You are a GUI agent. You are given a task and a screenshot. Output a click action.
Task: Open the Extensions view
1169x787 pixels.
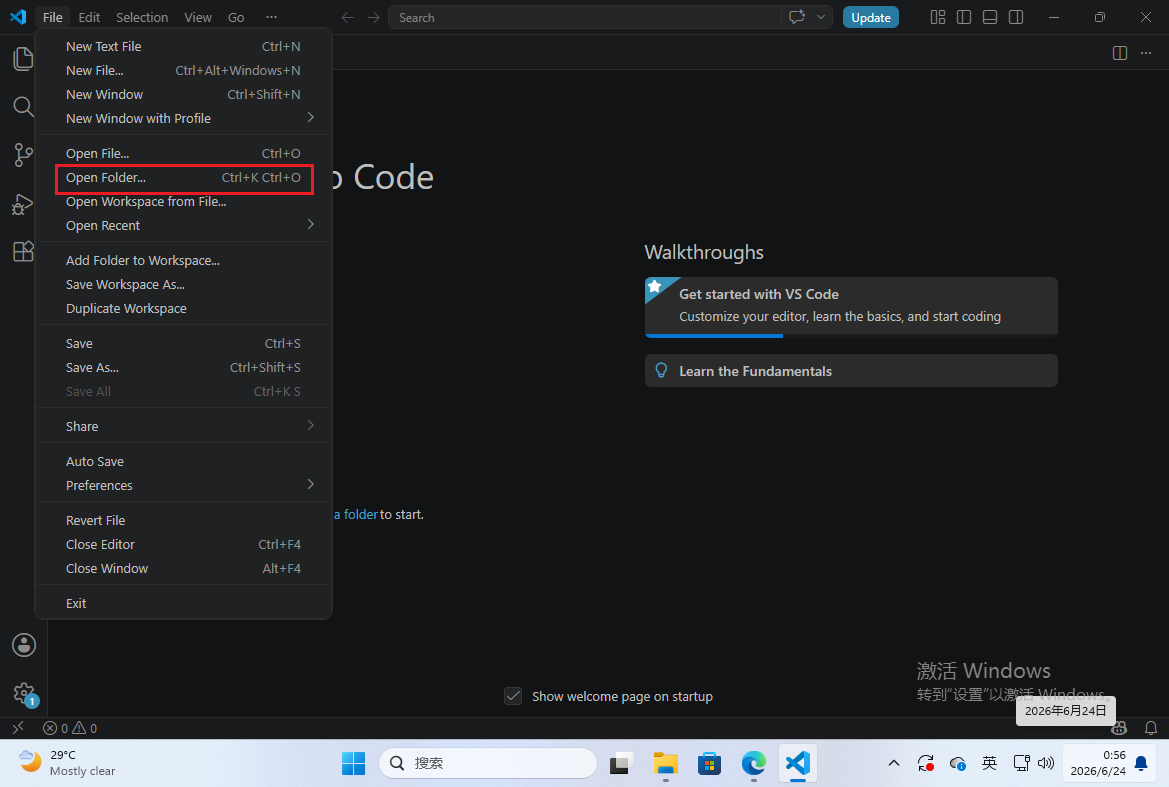23,251
